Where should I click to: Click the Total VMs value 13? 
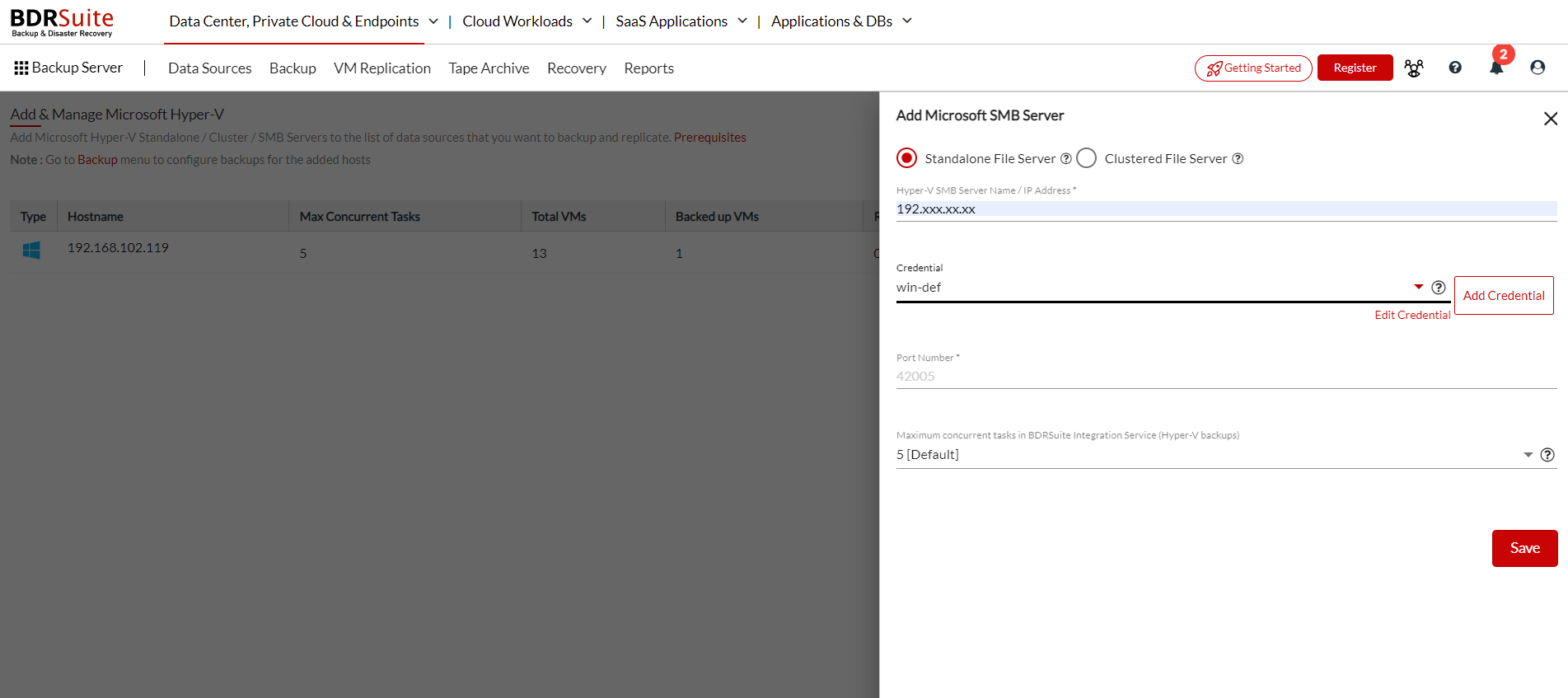coord(539,254)
